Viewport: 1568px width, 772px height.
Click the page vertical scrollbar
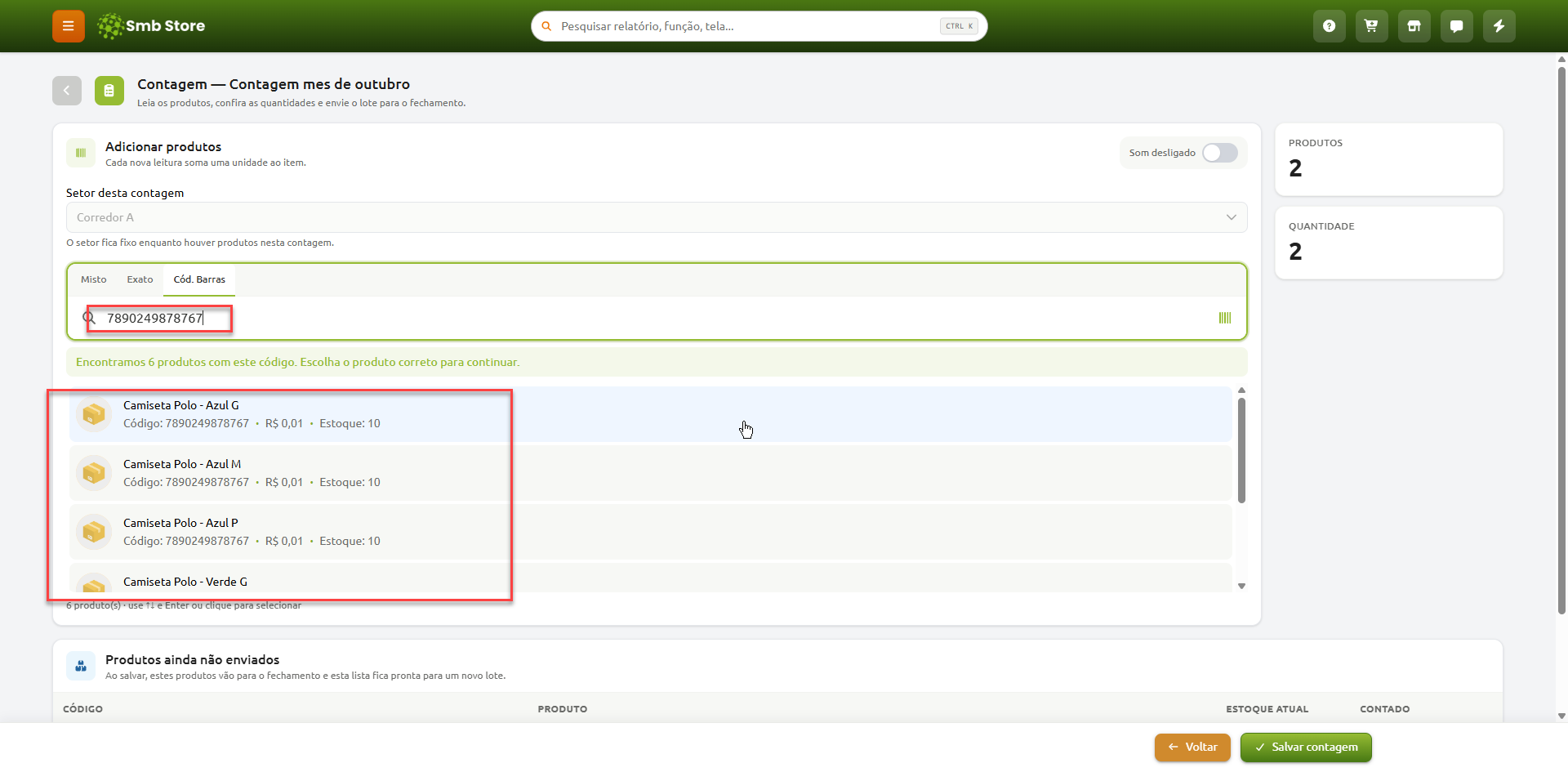(1561, 339)
